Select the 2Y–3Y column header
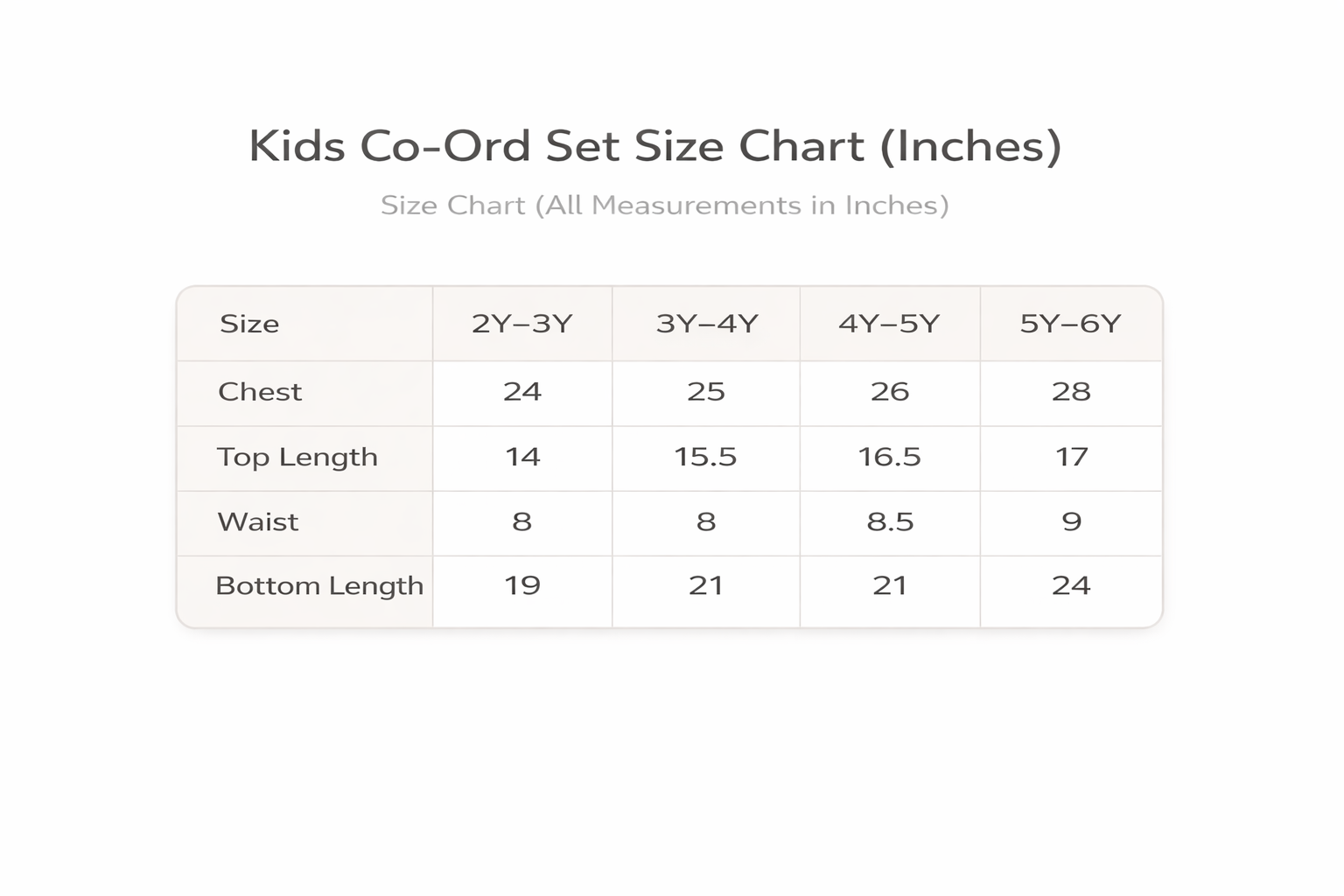 (x=521, y=325)
